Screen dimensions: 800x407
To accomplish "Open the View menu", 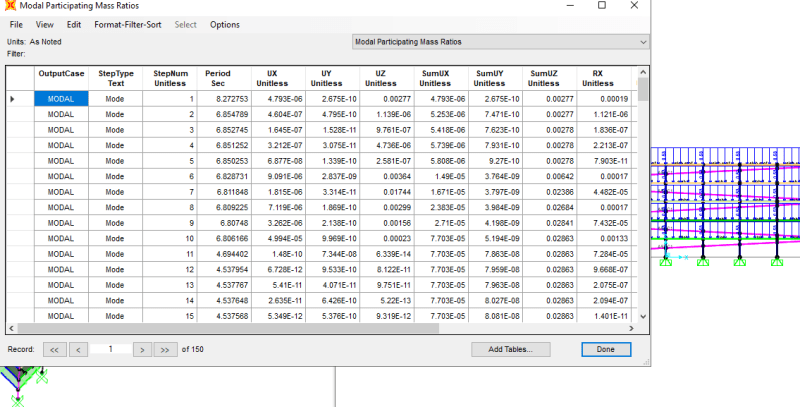I will 44,24.
